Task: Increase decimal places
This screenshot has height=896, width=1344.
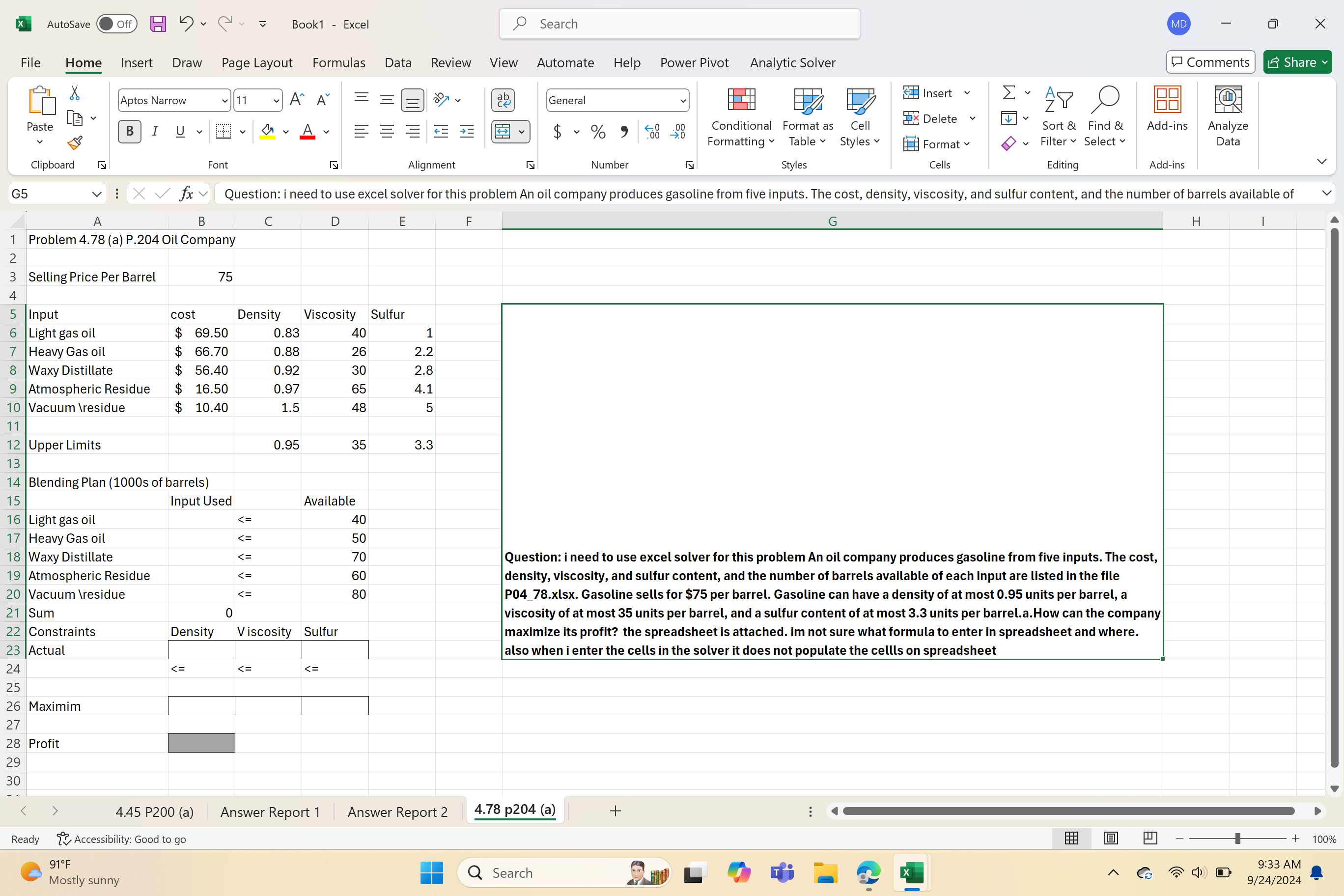Action: coord(652,132)
